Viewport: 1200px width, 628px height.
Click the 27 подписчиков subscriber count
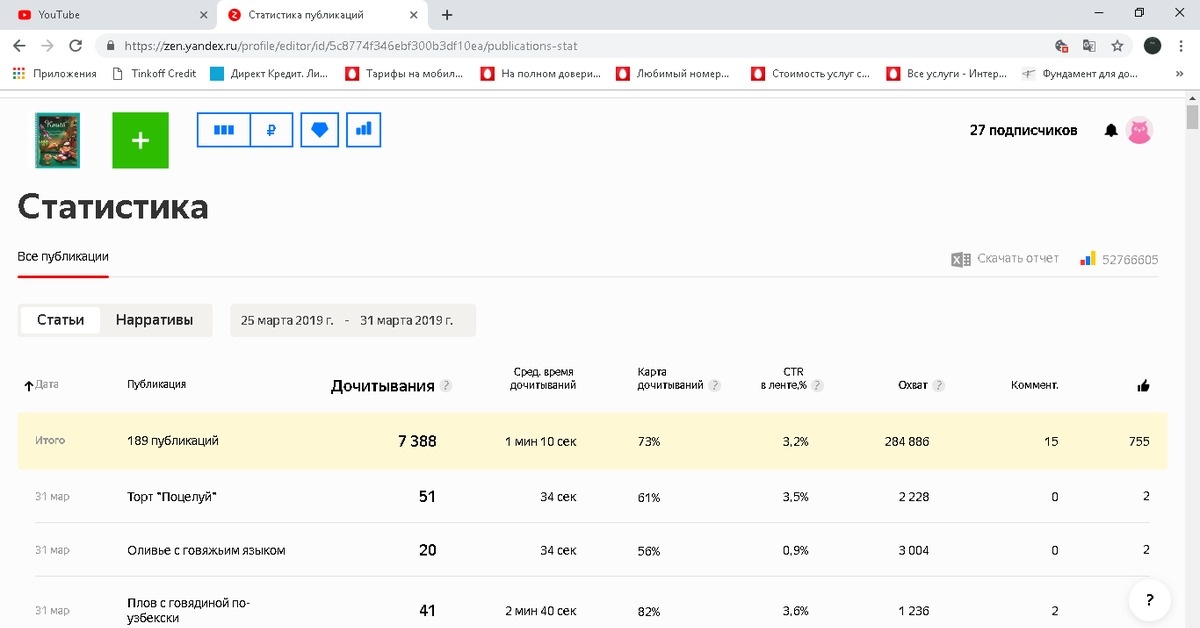(1023, 130)
